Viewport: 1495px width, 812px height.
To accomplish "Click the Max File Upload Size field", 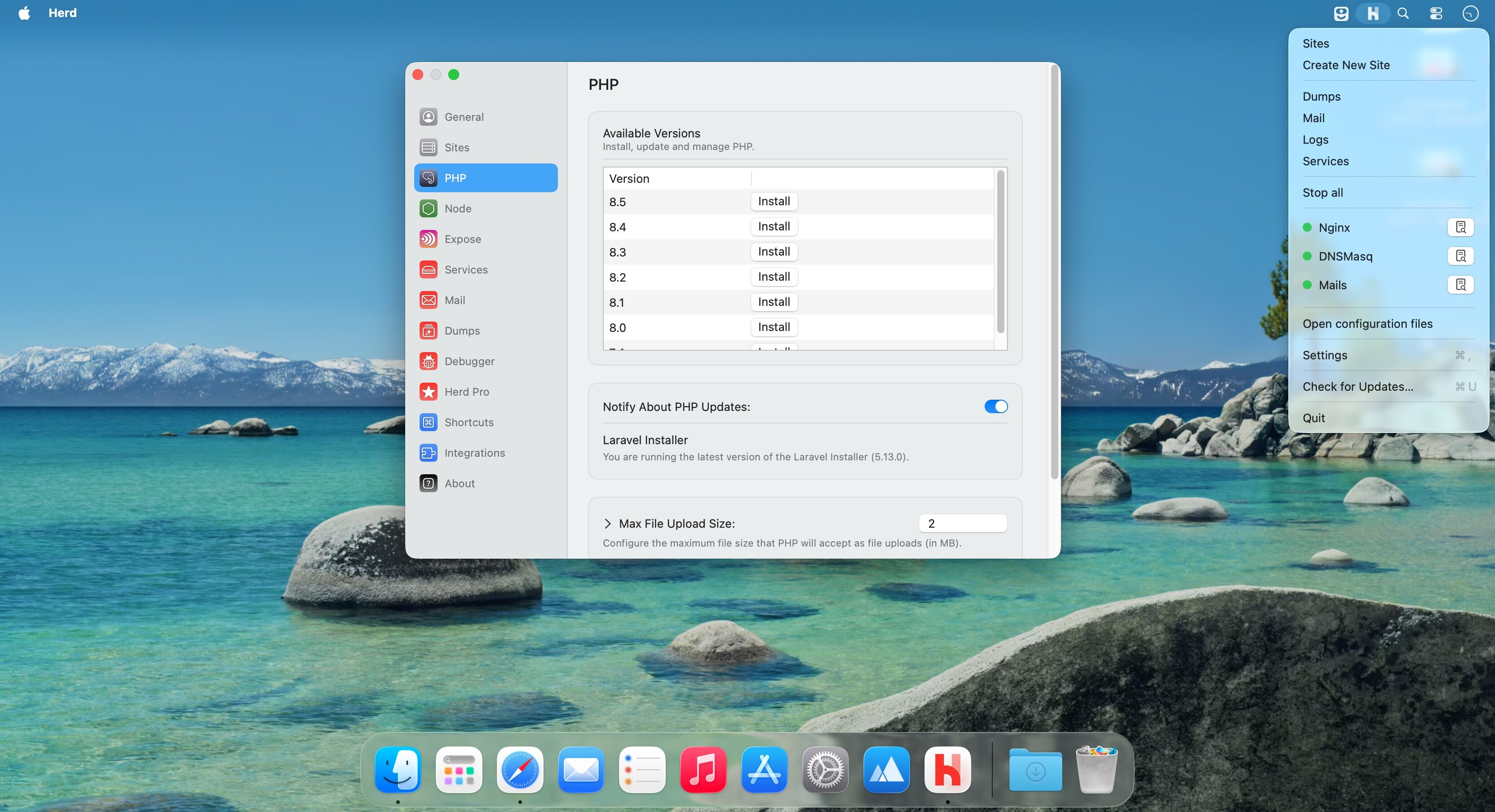I will 962,524.
